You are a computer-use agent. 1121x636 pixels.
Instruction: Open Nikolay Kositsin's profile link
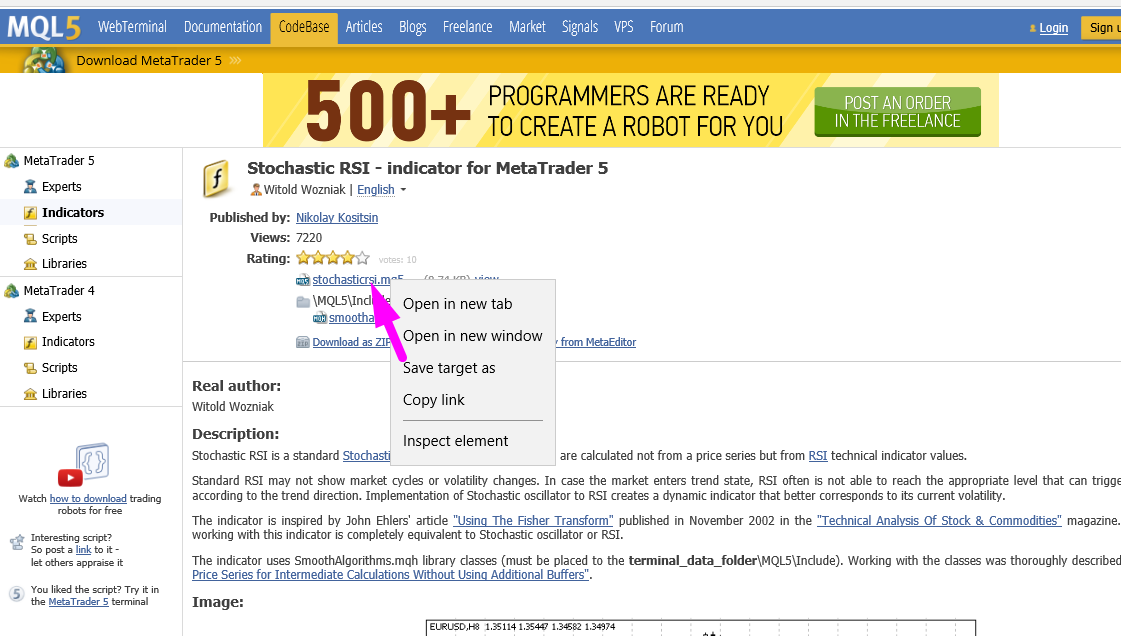click(337, 217)
